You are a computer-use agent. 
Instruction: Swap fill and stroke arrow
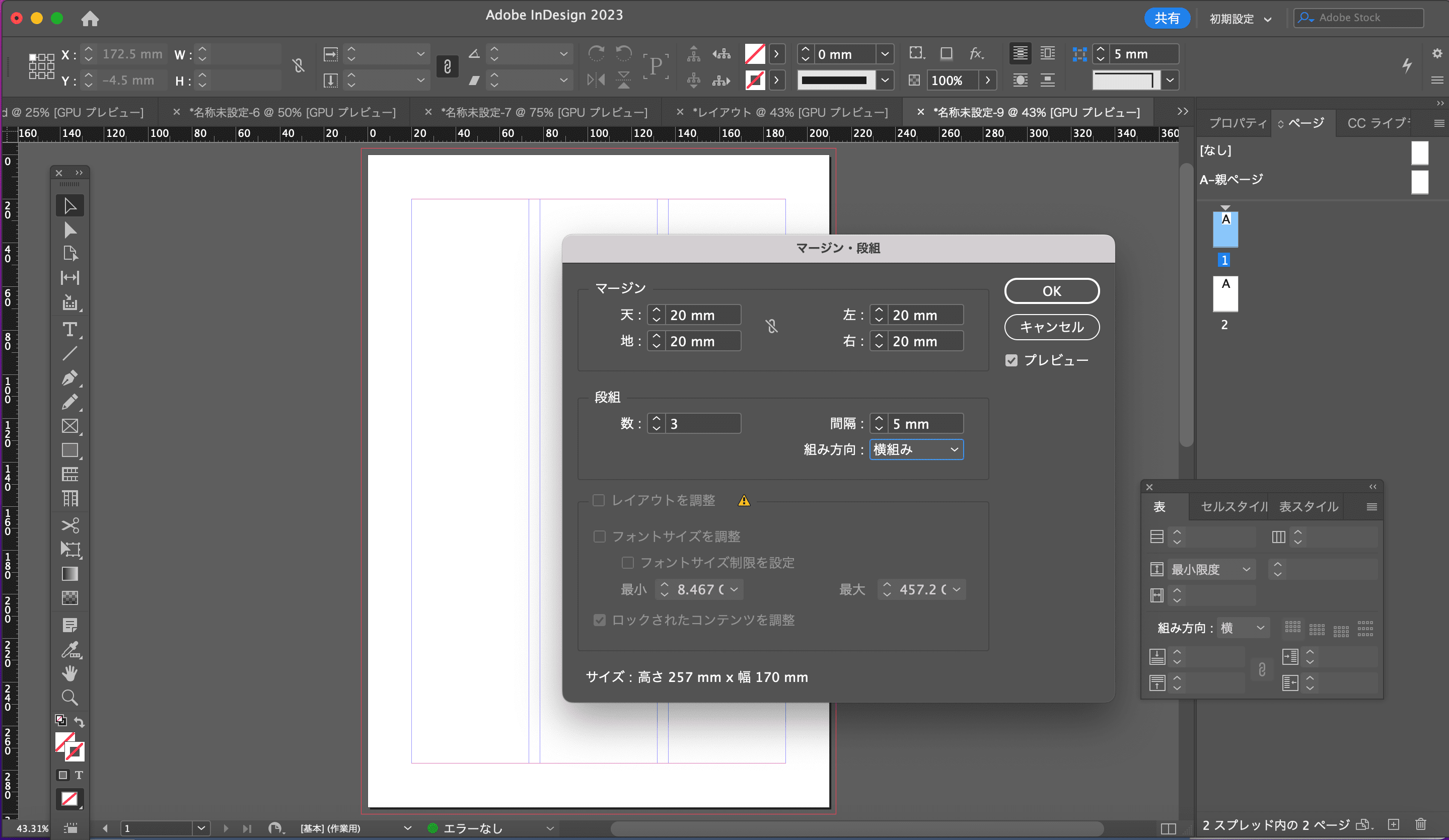(x=80, y=722)
